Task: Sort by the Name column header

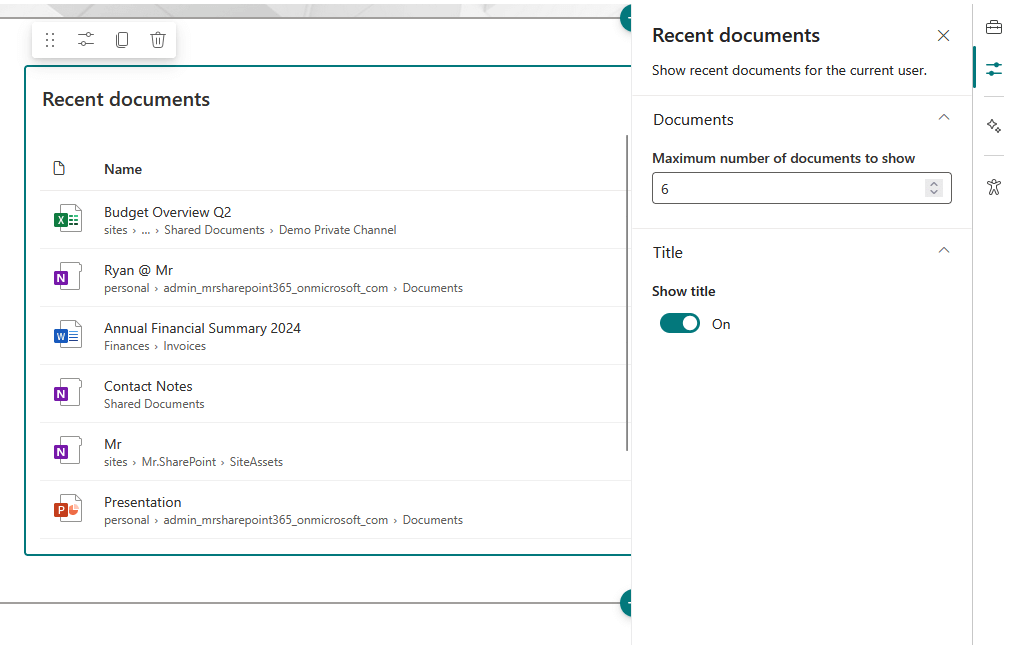Action: click(123, 169)
